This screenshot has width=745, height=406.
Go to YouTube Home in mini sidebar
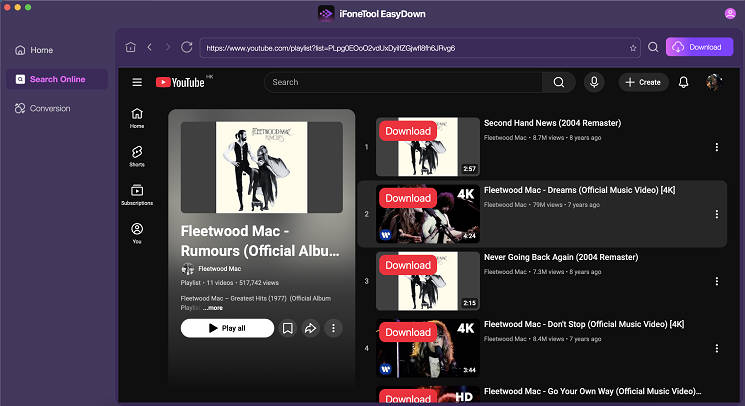pyautogui.click(x=137, y=118)
